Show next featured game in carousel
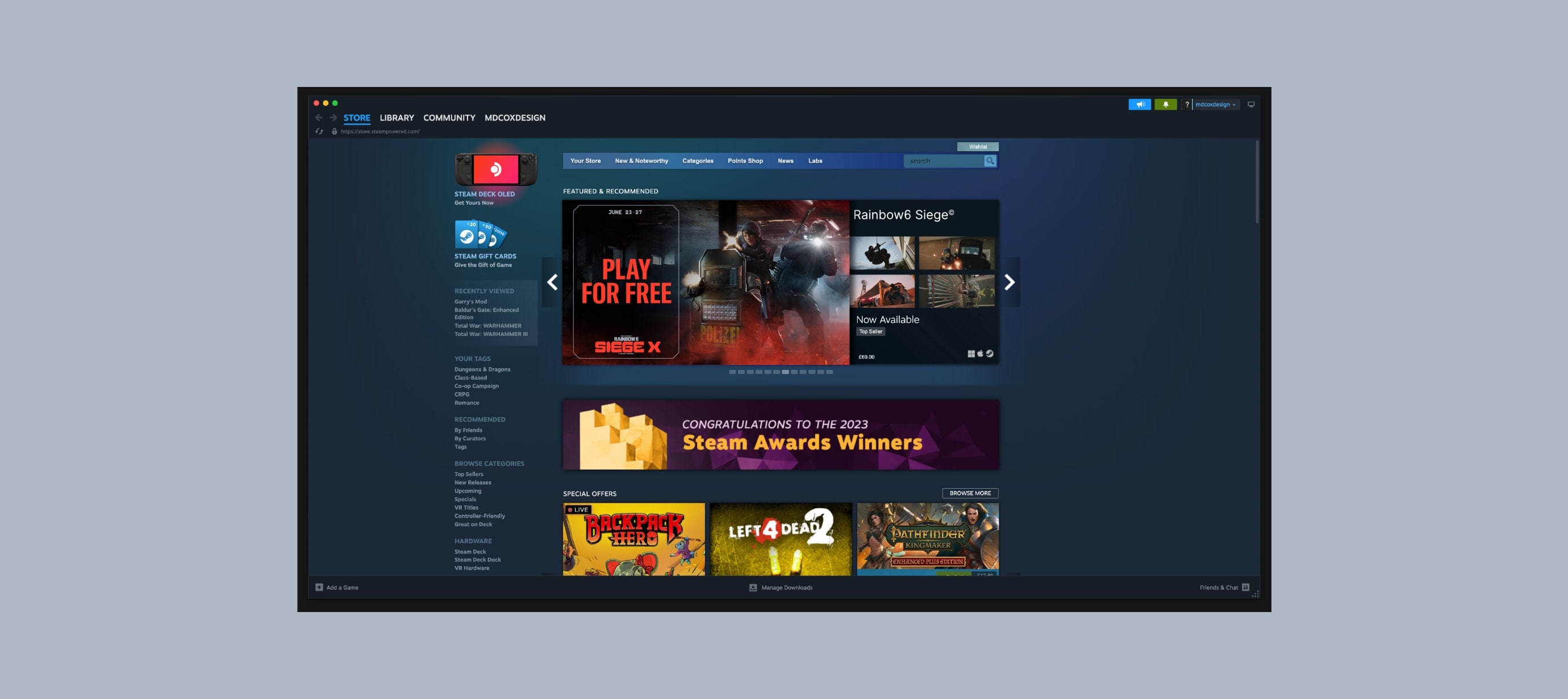1568x699 pixels. 1009,282
